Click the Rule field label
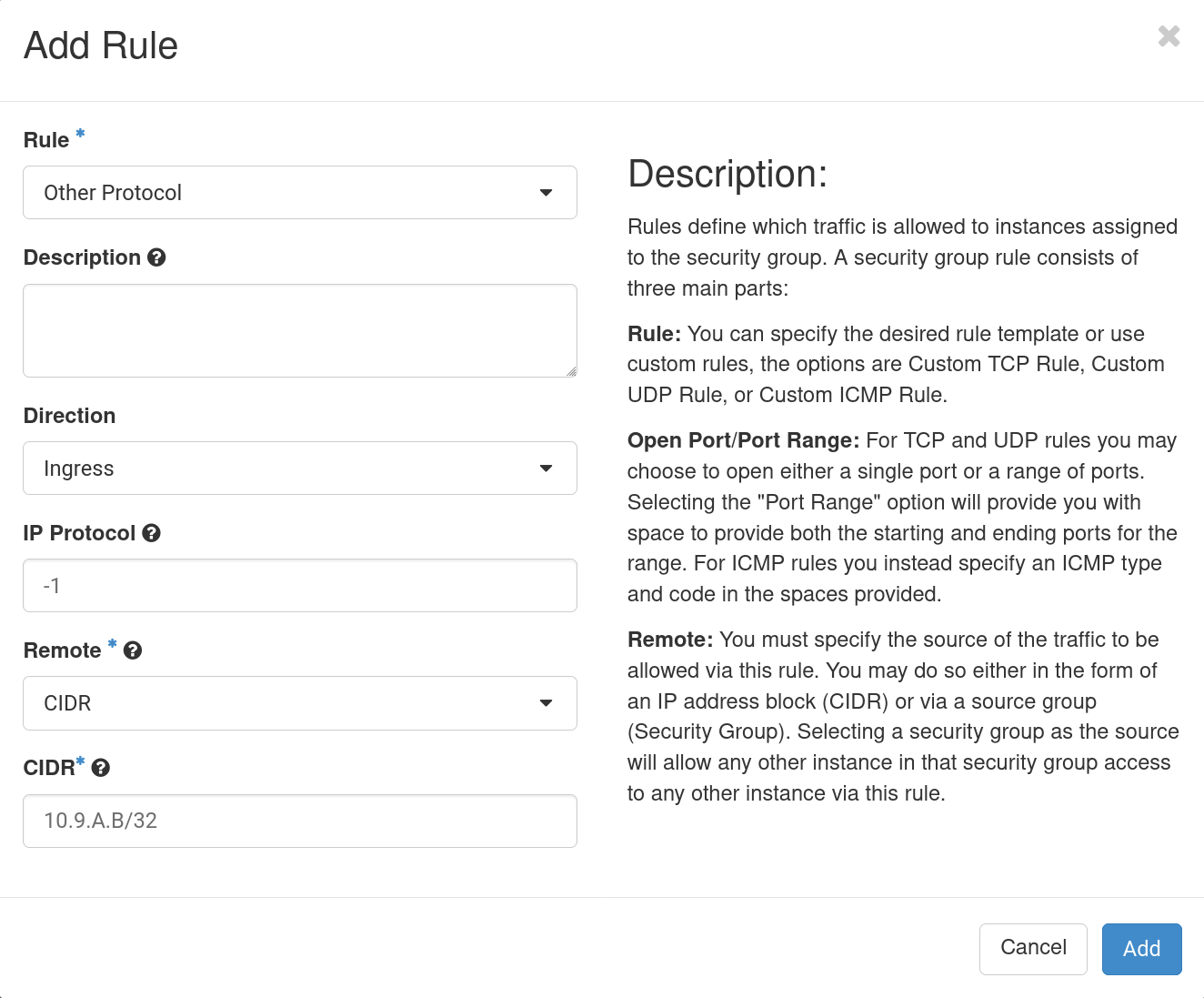The height and width of the screenshot is (998, 1204). point(46,140)
